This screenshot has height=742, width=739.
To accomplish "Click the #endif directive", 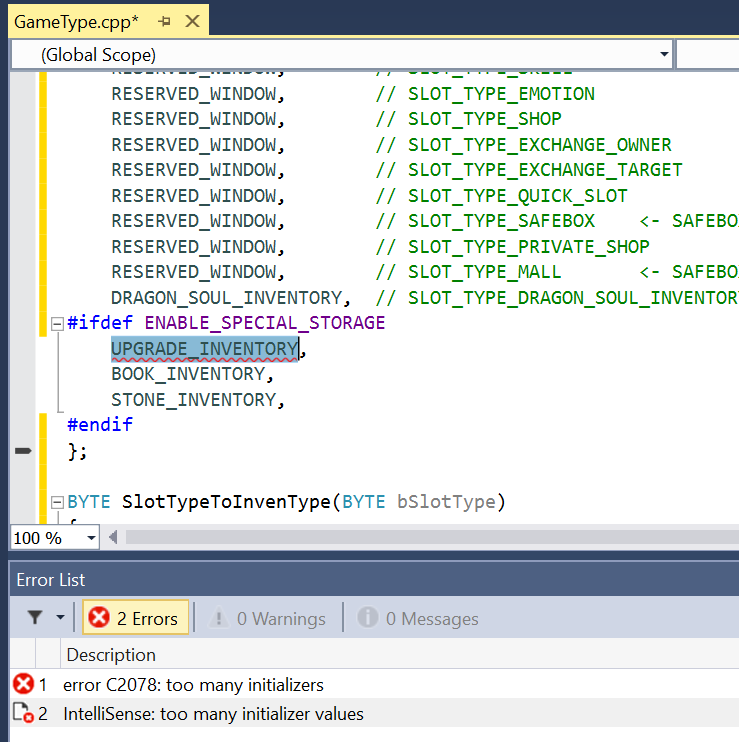I will 100,425.
